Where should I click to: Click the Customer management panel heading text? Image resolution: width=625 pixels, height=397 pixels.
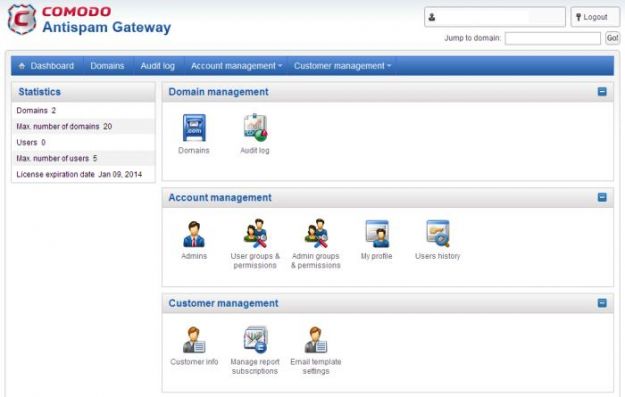coord(223,303)
